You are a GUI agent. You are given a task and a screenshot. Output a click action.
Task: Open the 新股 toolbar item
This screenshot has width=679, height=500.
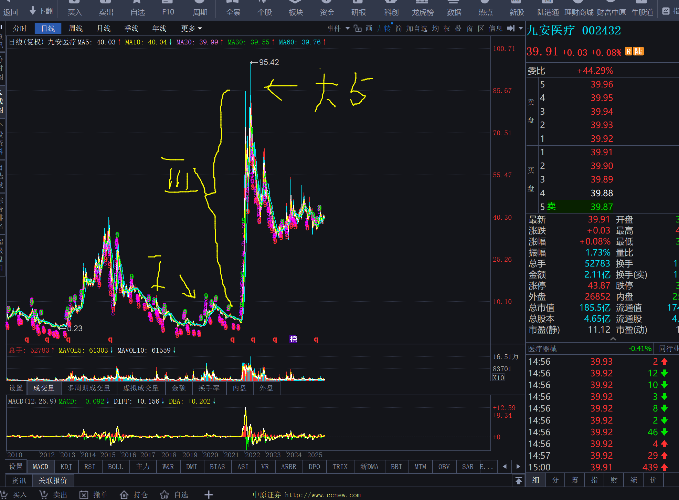coord(517,8)
